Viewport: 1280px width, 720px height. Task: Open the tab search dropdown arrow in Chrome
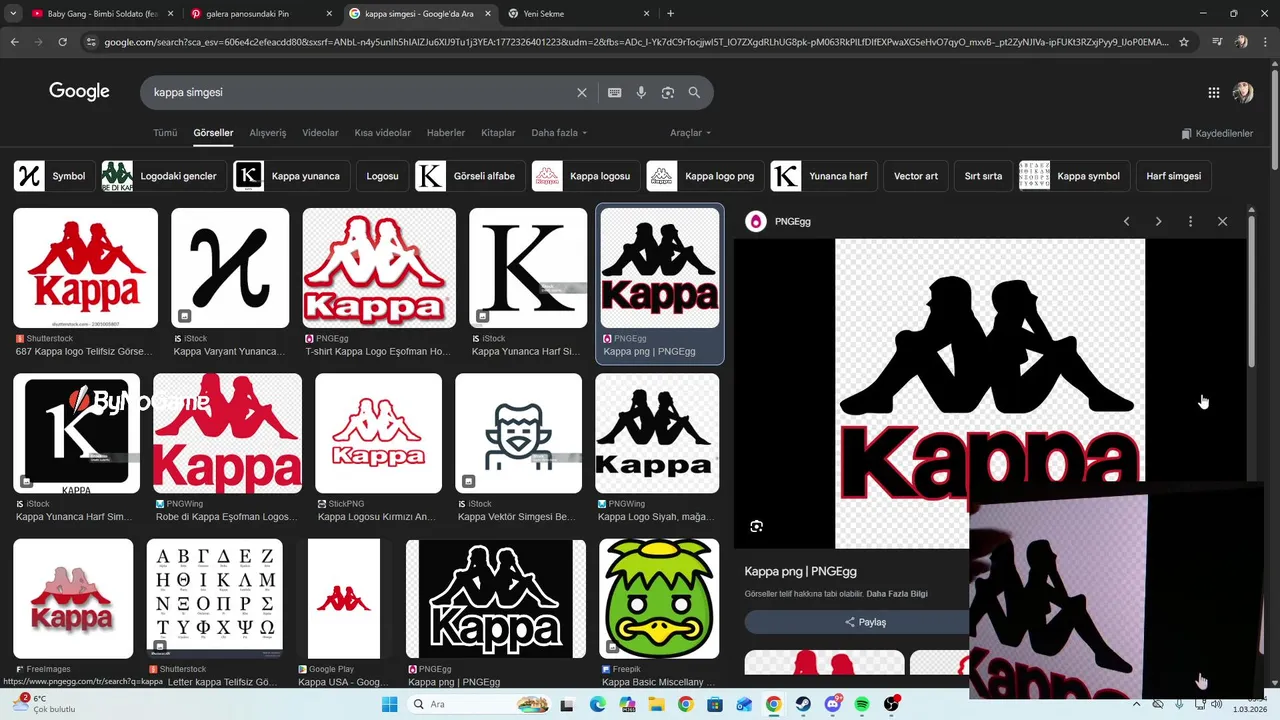13,14
